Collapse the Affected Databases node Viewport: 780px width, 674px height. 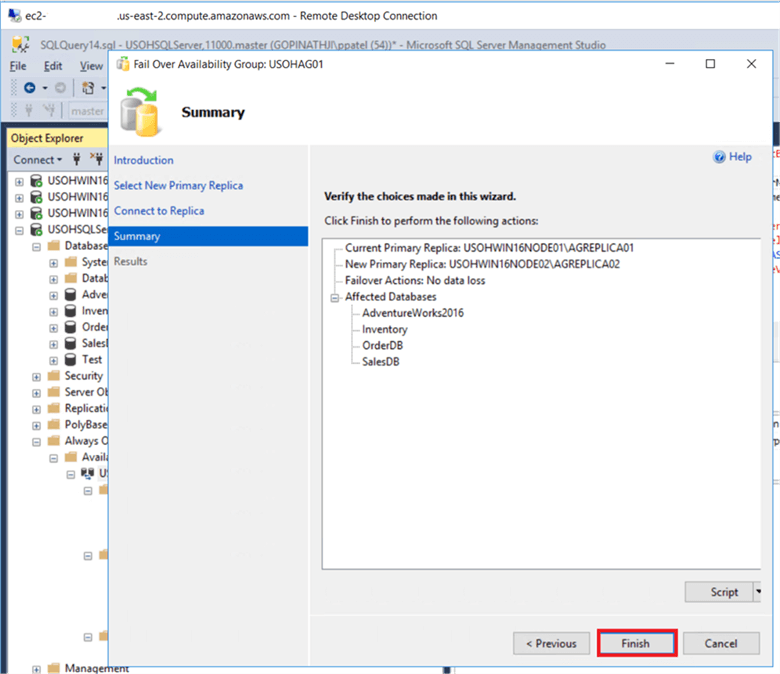click(x=335, y=297)
